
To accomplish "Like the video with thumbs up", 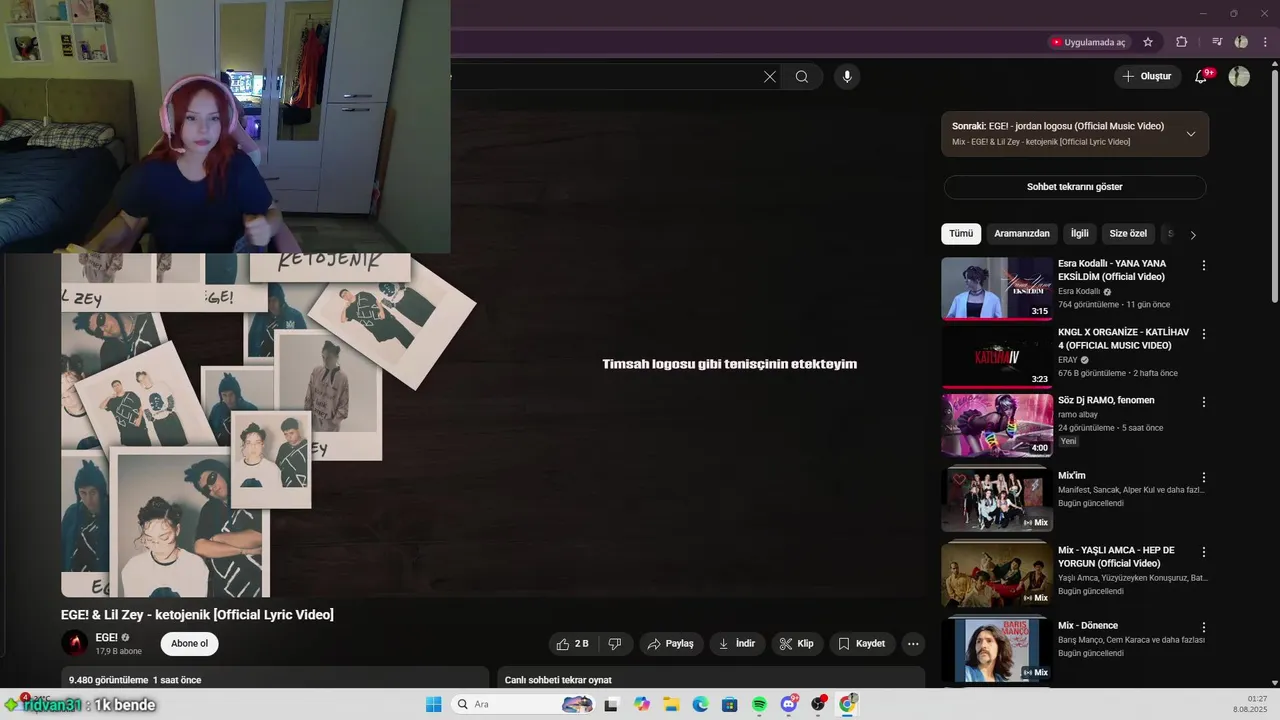I will coord(573,644).
